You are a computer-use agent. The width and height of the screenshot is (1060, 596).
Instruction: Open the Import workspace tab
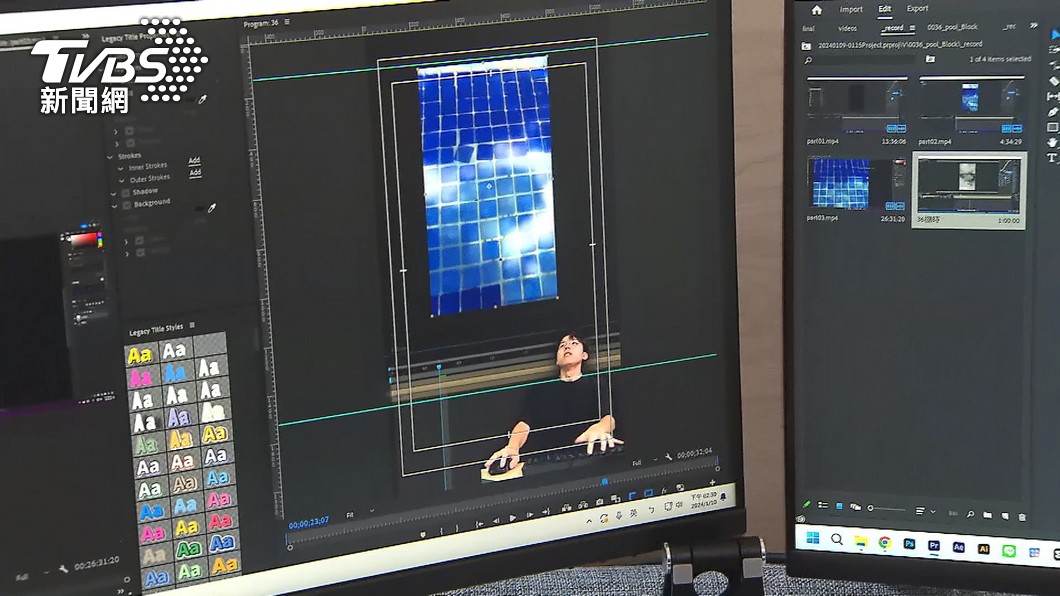[x=851, y=9]
